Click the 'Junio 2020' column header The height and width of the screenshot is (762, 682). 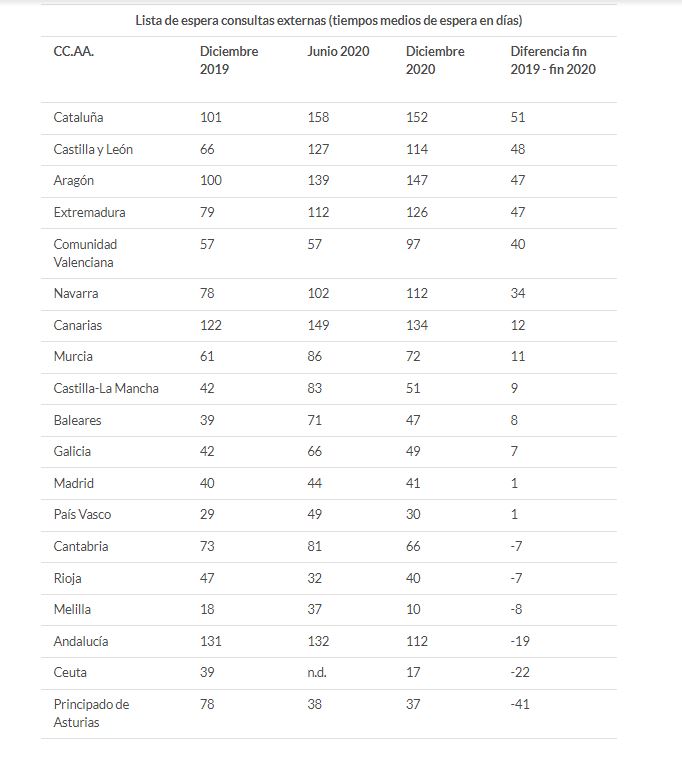338,52
